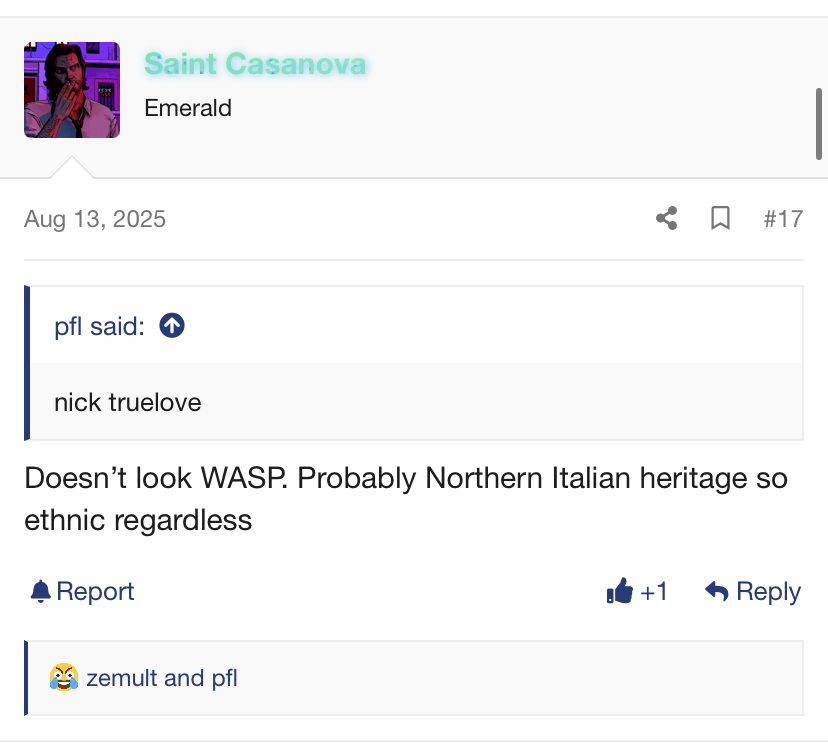Click the Emerald user rank label
This screenshot has width=828, height=753.
188,108
